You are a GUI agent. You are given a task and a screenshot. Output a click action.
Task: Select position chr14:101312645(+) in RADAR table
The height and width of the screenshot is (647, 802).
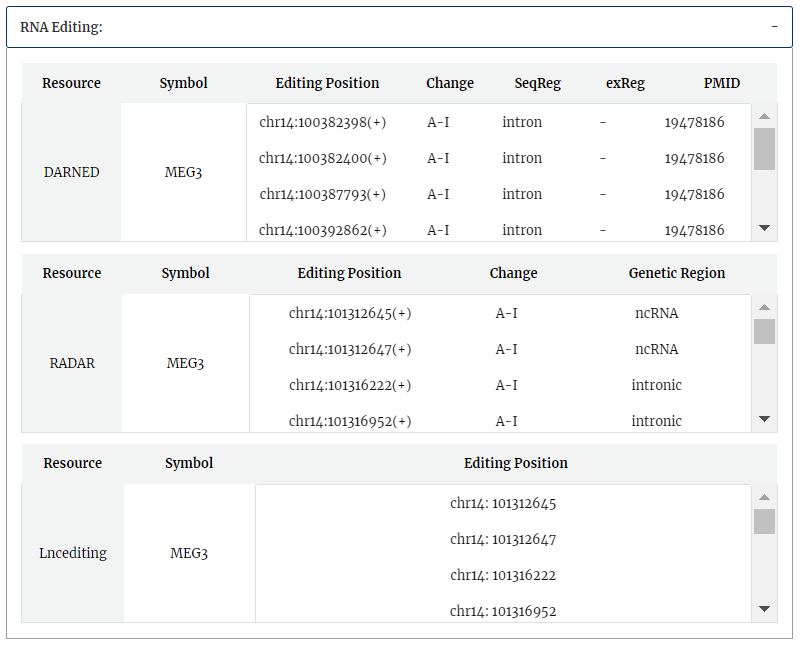(350, 313)
